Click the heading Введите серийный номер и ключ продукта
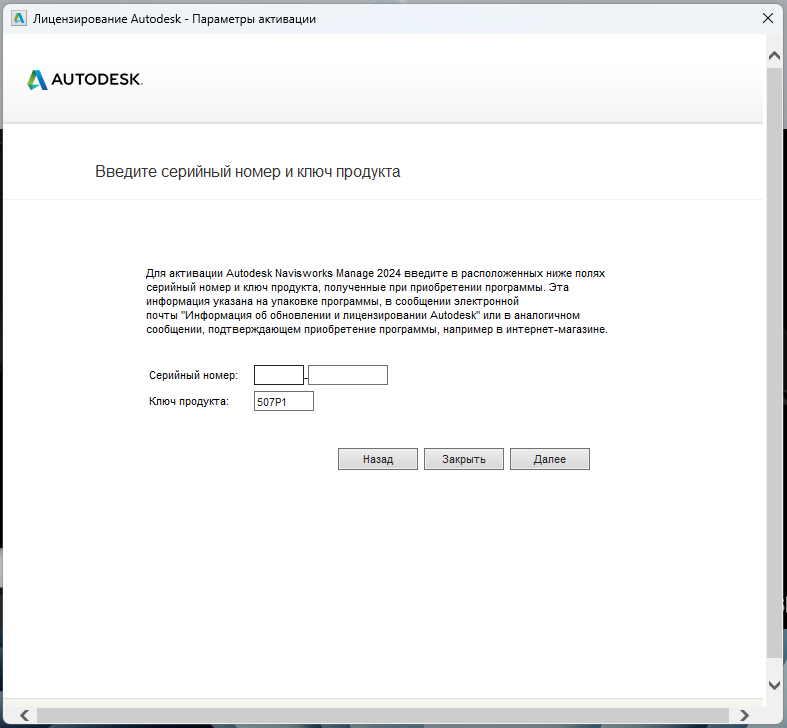The width and height of the screenshot is (787, 728). tap(247, 172)
